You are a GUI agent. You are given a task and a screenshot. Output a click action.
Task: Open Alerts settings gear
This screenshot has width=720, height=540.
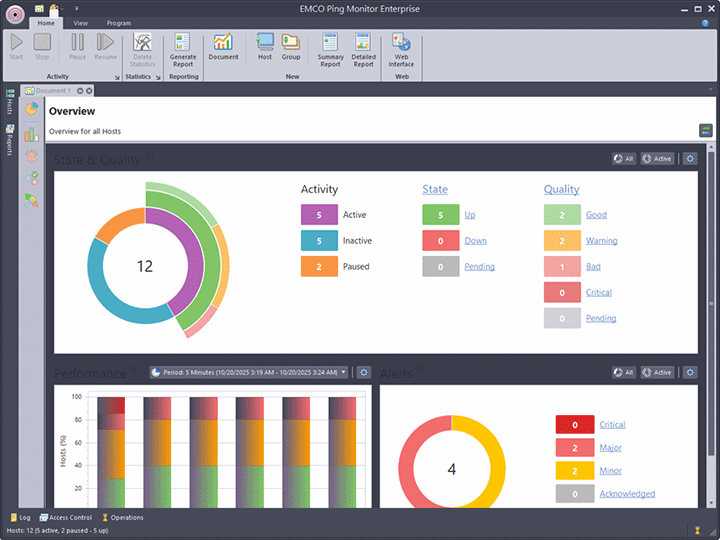(x=690, y=372)
